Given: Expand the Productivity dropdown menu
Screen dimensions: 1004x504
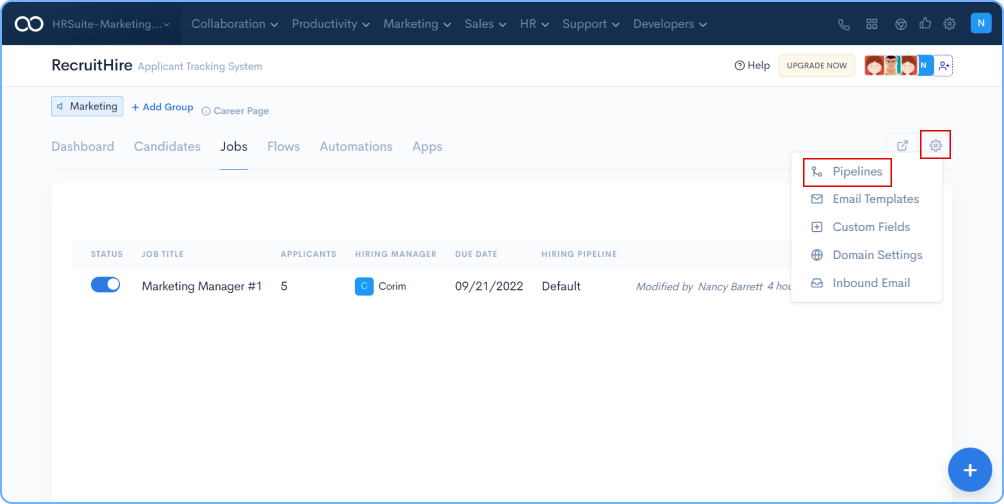Looking at the screenshot, I should pos(330,24).
